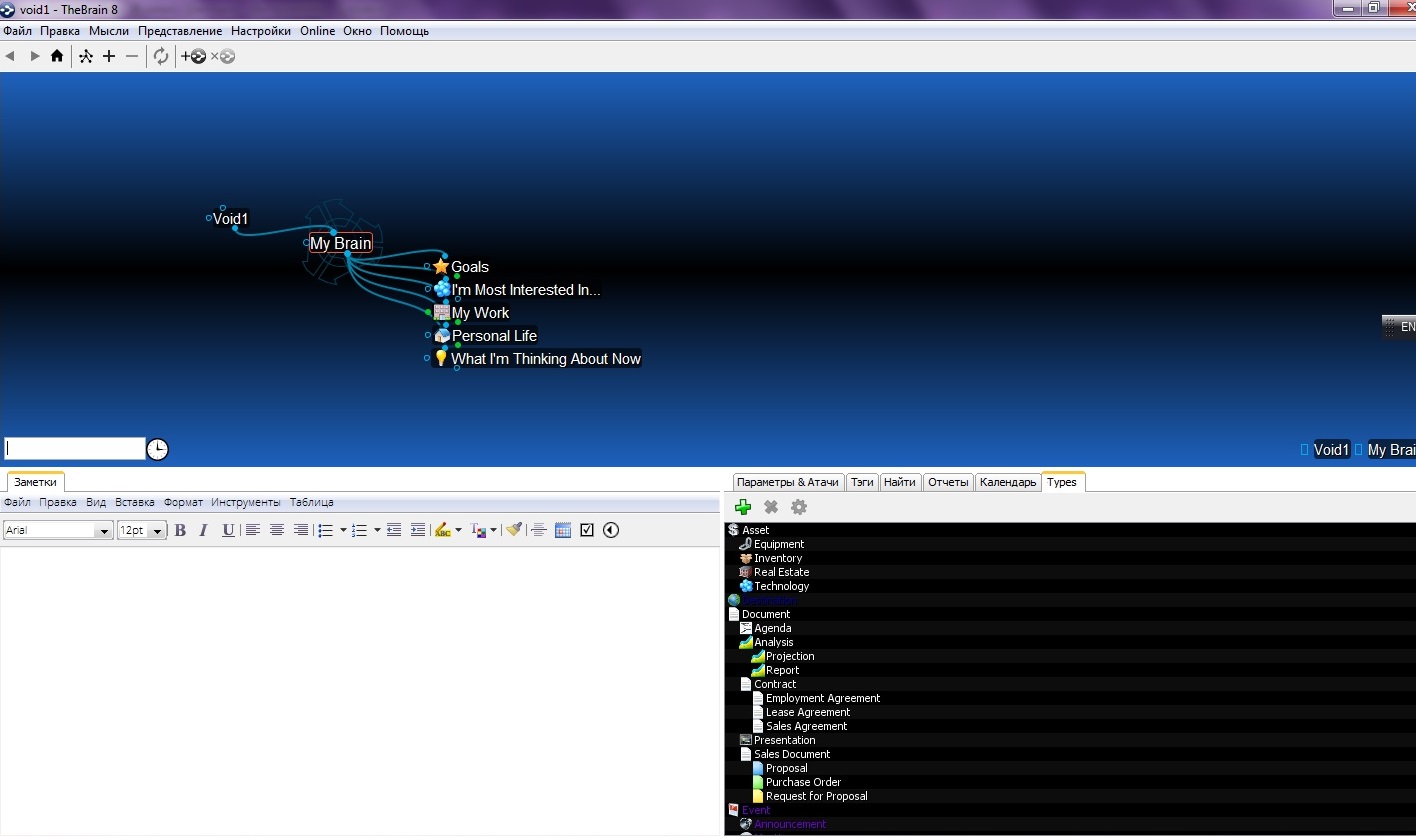Open the notes Таблица menu
This screenshot has height=837, width=1416.
pos(312,502)
